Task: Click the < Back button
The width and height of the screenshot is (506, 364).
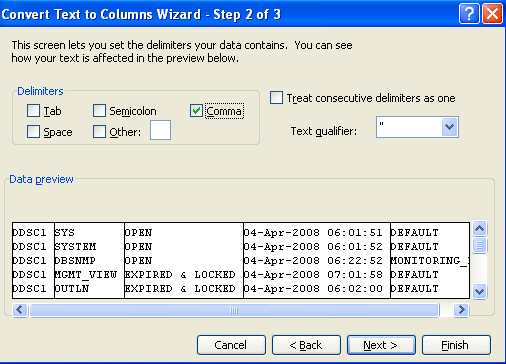Action: click(306, 345)
